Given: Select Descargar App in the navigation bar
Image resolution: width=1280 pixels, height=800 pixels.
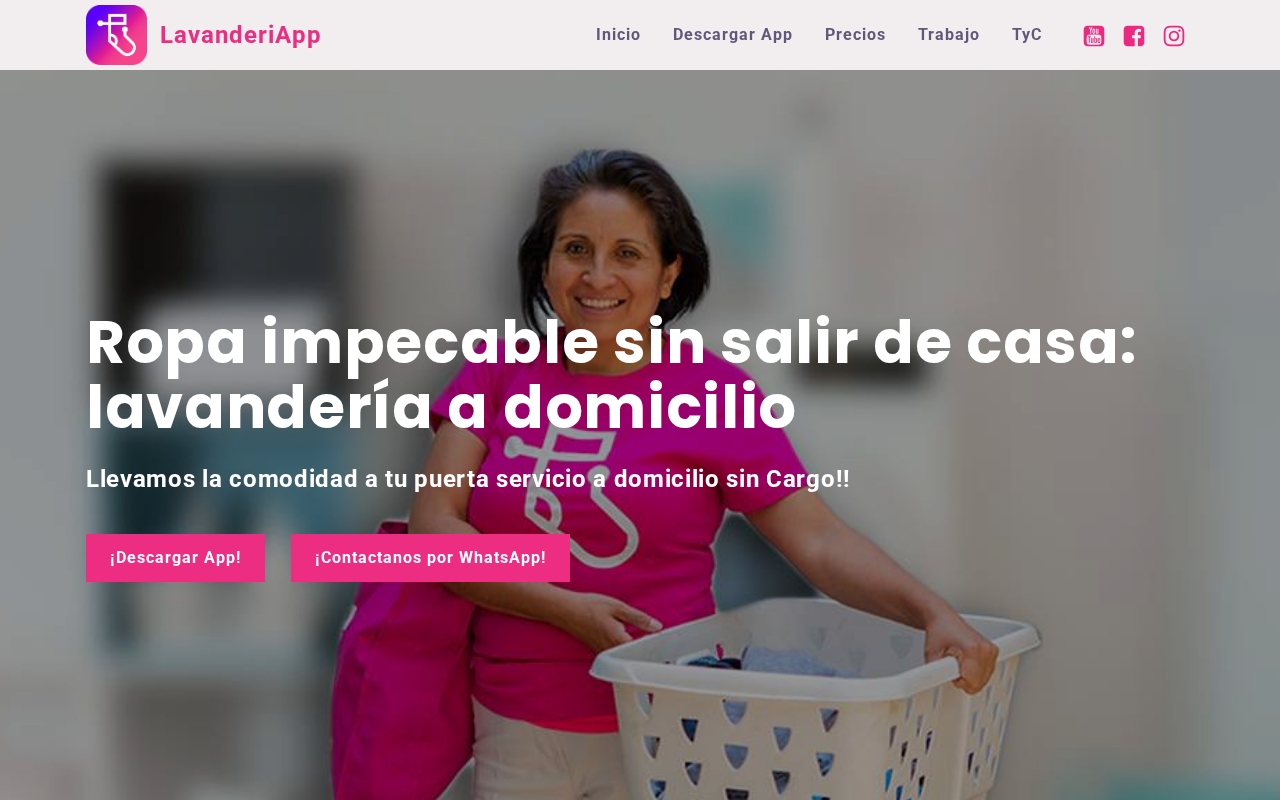Looking at the screenshot, I should point(733,35).
